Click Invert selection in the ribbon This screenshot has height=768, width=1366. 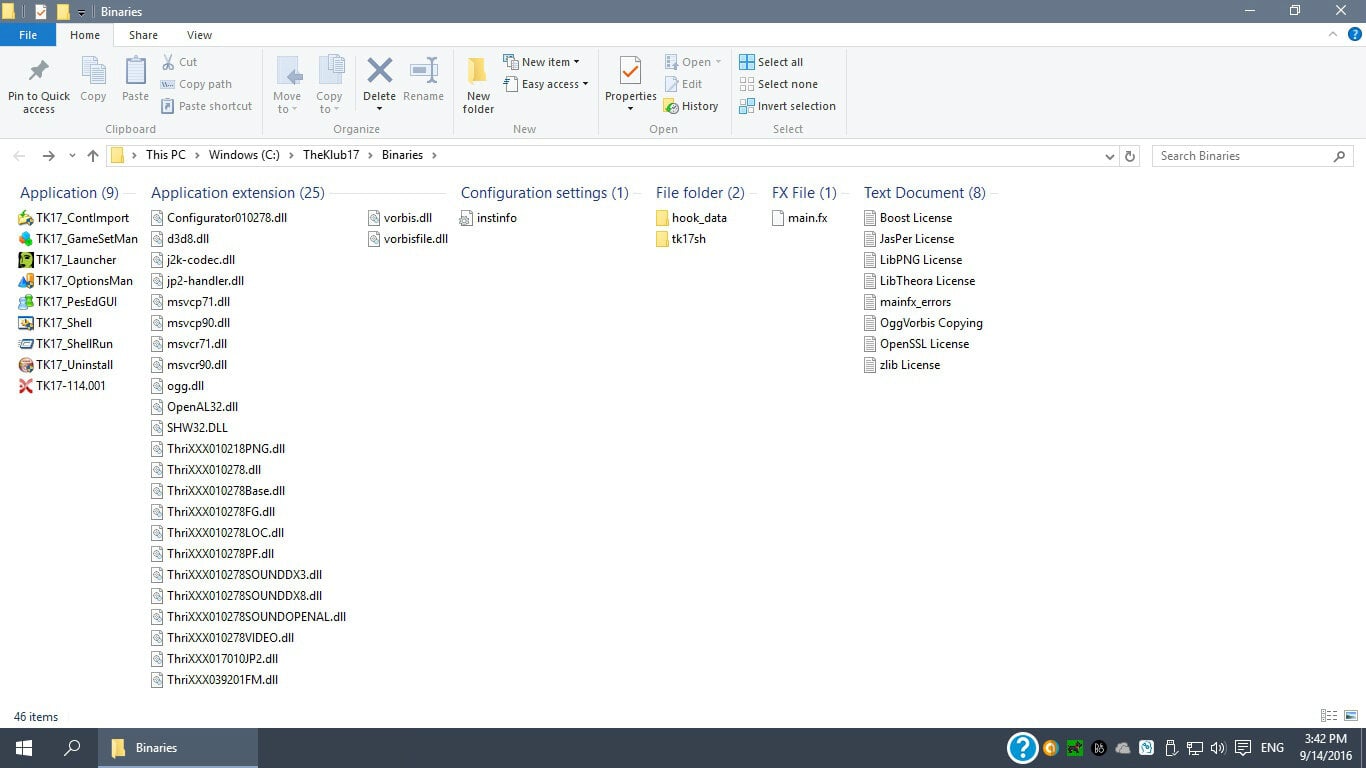pos(787,106)
